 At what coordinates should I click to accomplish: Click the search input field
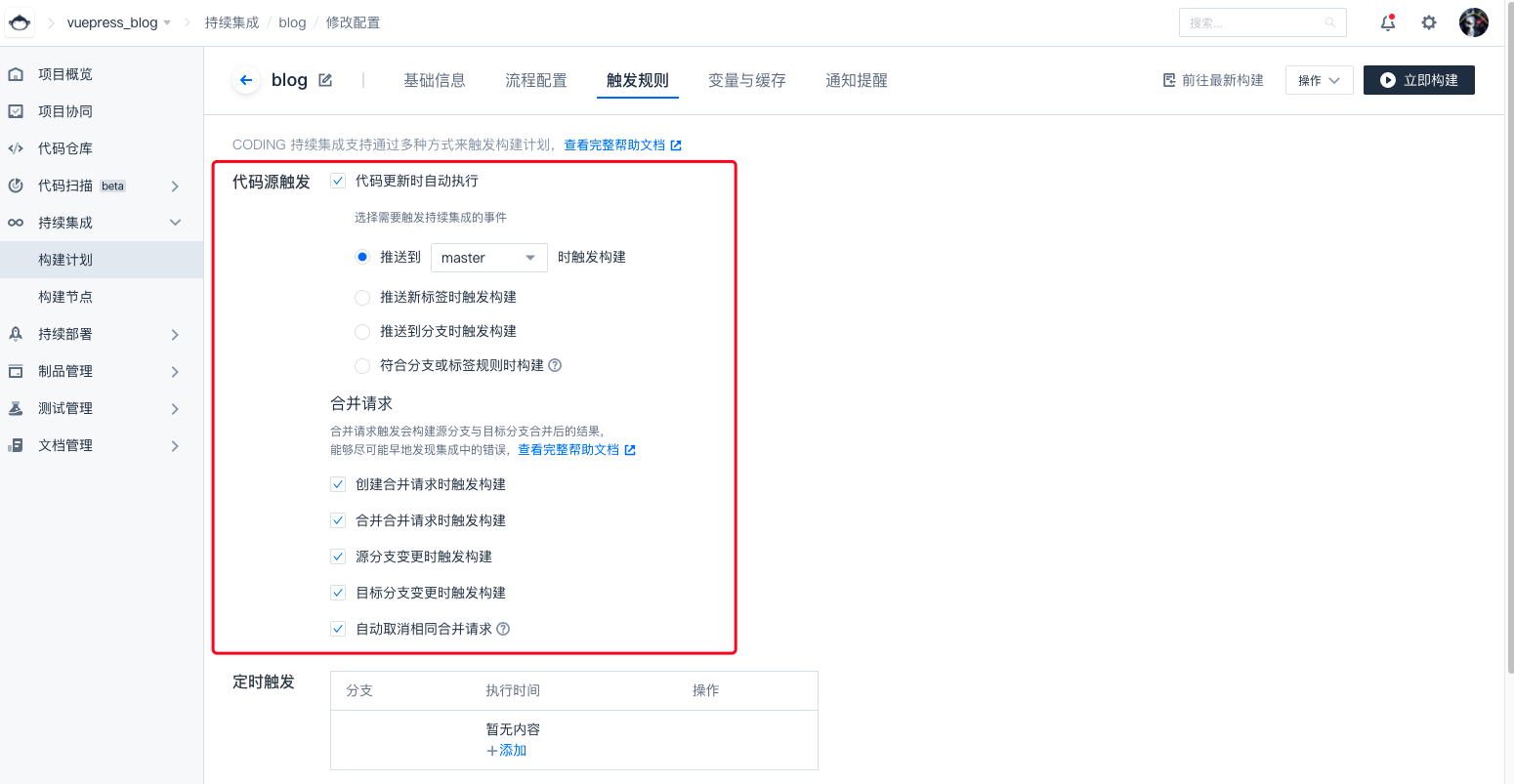[1255, 22]
